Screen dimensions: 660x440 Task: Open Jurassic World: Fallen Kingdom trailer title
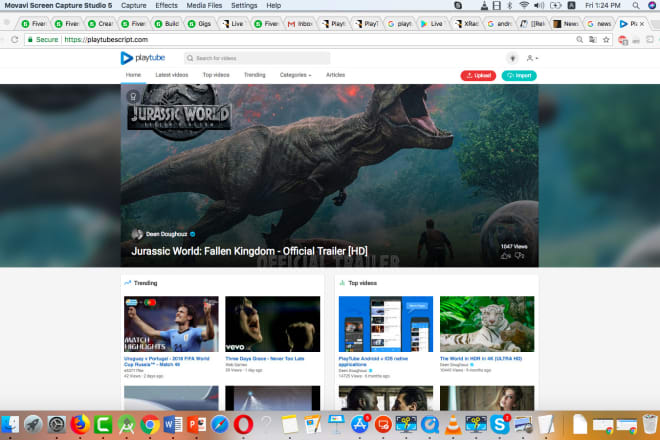(x=250, y=251)
